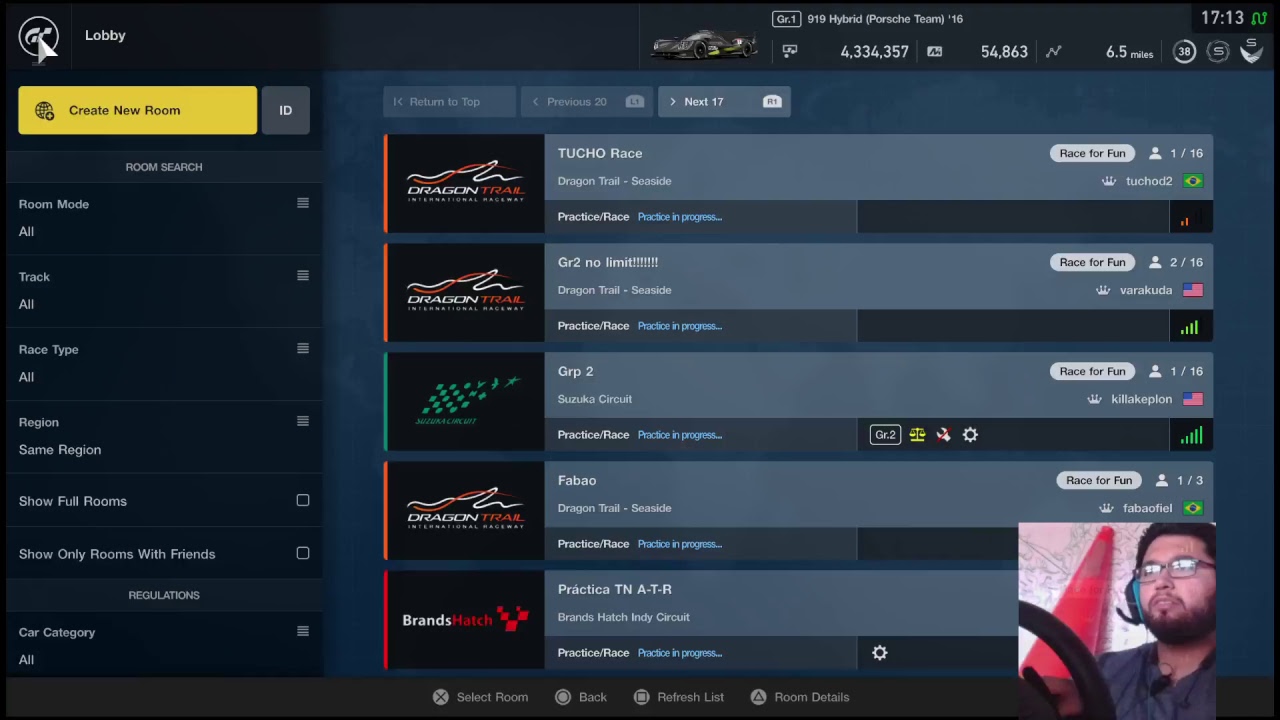Click the distance graph icon beside 6.5 miles

[1053, 51]
